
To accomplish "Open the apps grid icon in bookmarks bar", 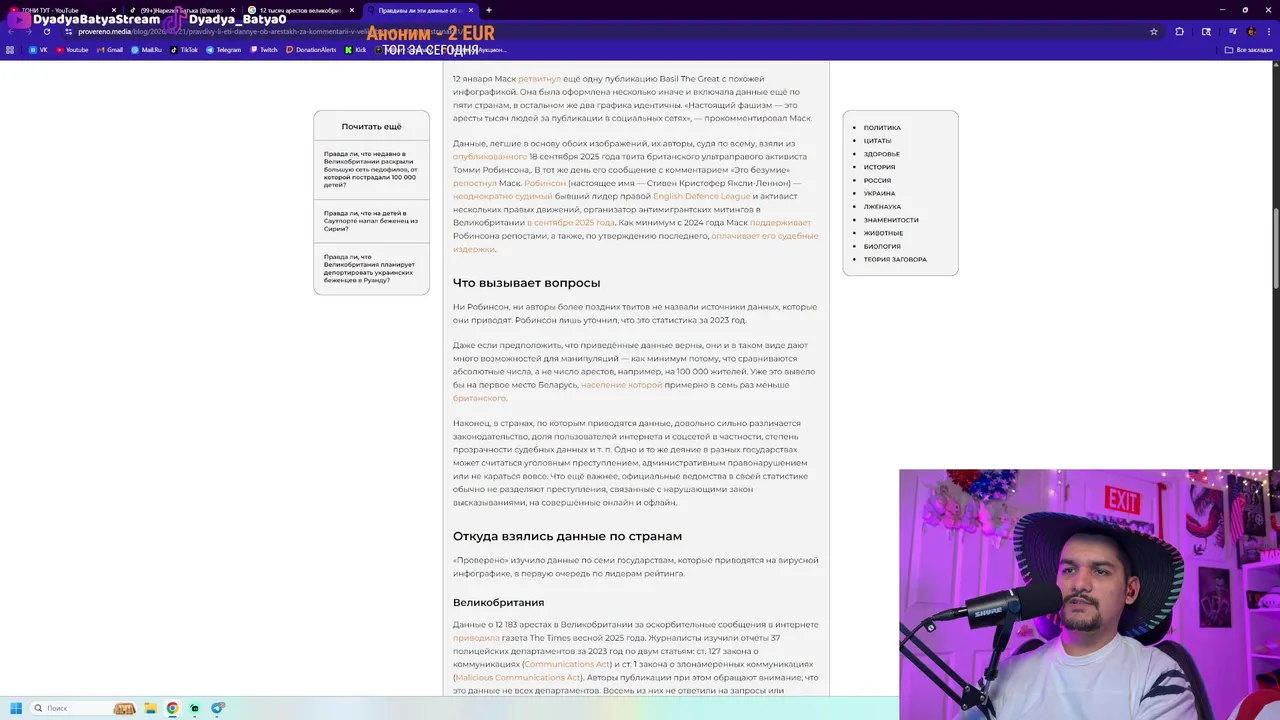I will click(x=11, y=49).
